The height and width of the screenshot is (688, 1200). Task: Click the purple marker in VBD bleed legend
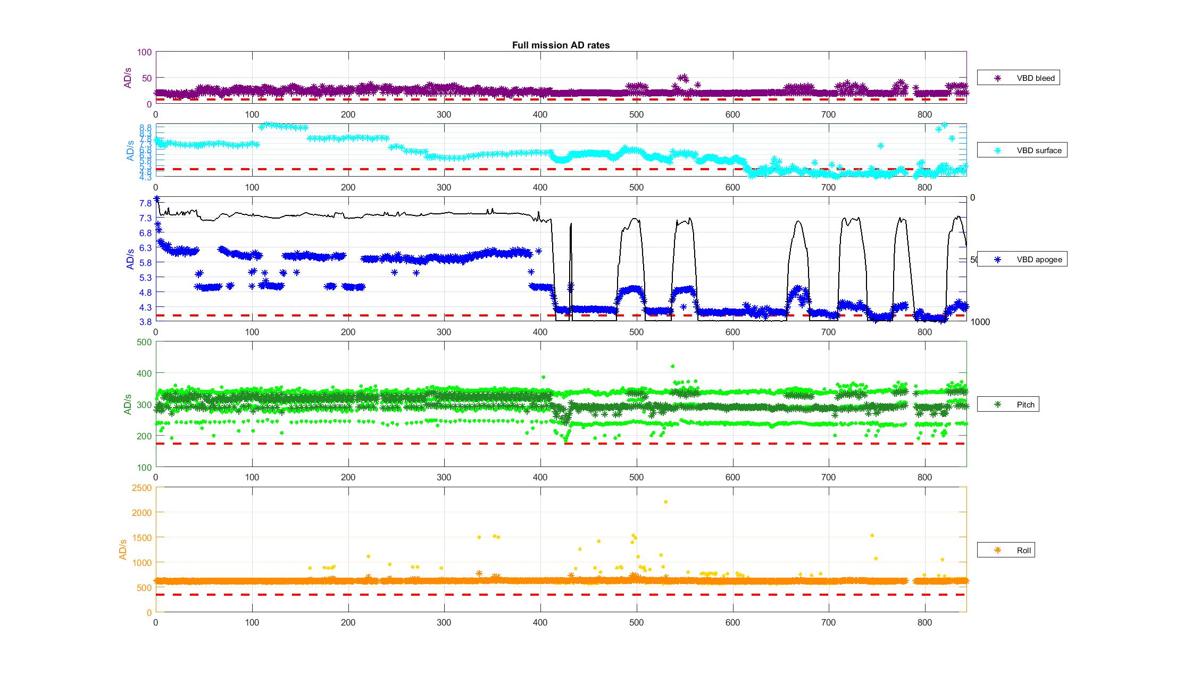coord(996,77)
